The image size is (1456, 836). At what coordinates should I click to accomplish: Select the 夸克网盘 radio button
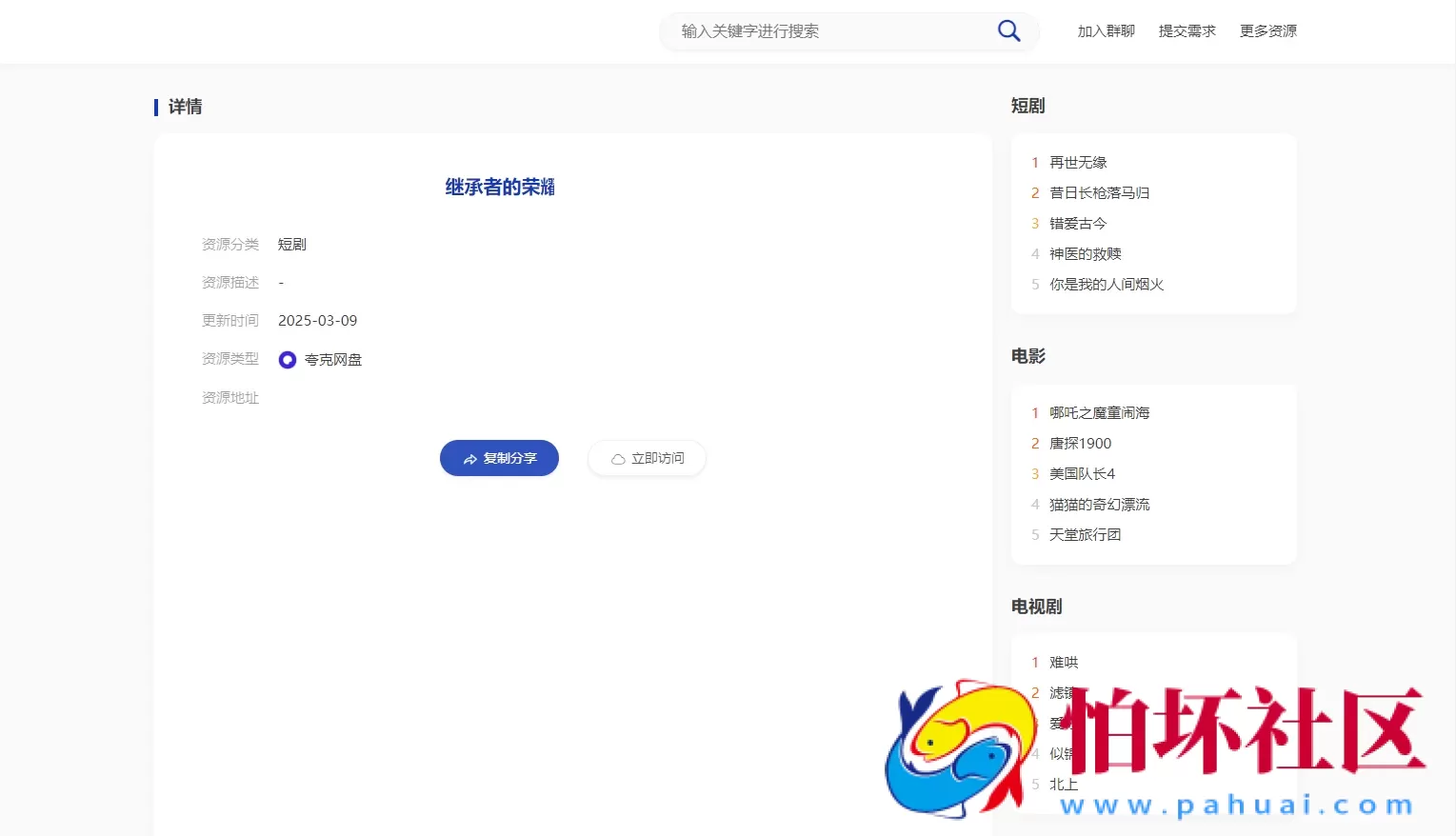[287, 359]
